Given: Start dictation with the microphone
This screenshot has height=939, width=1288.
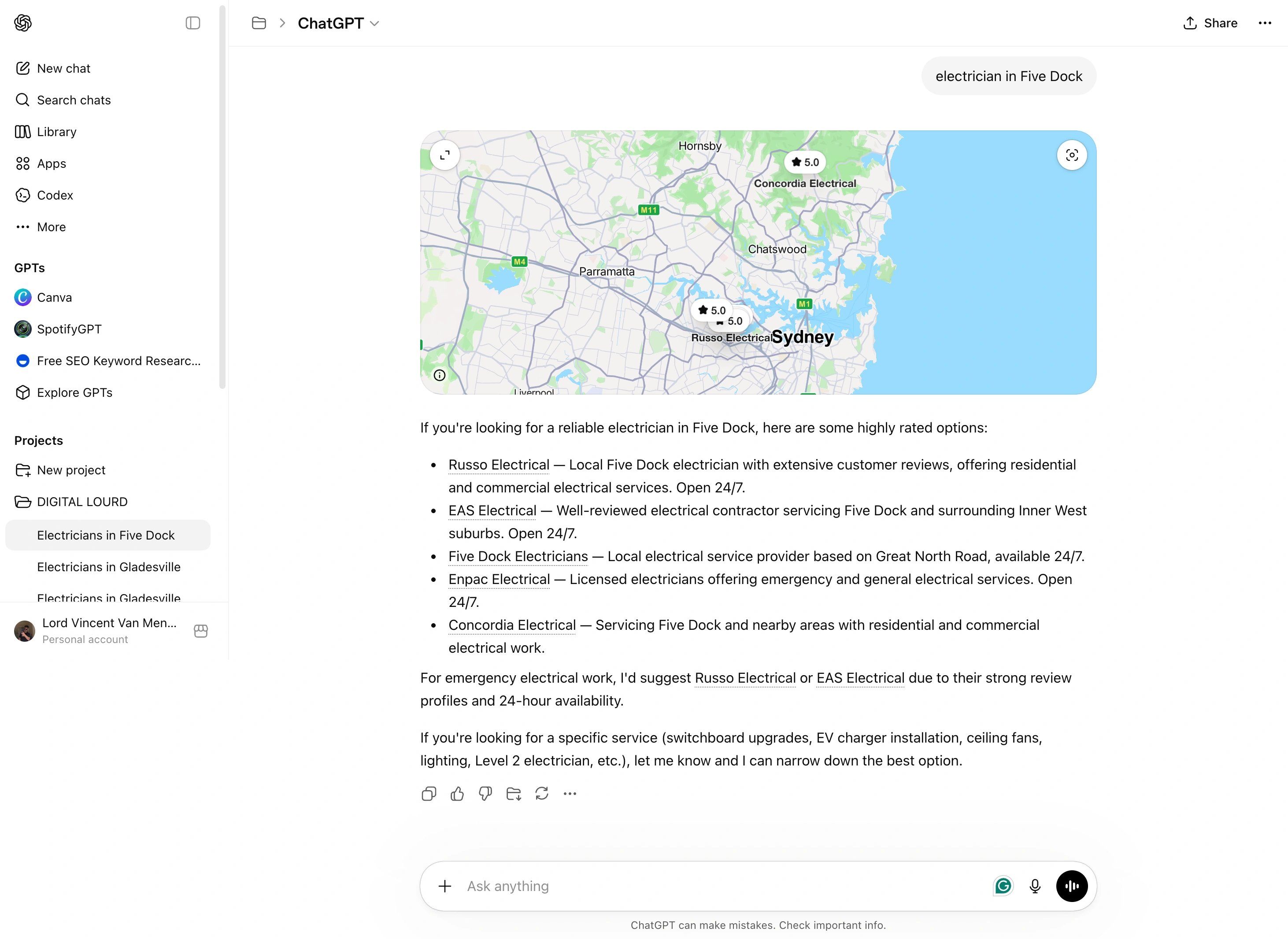Looking at the screenshot, I should (1035, 886).
